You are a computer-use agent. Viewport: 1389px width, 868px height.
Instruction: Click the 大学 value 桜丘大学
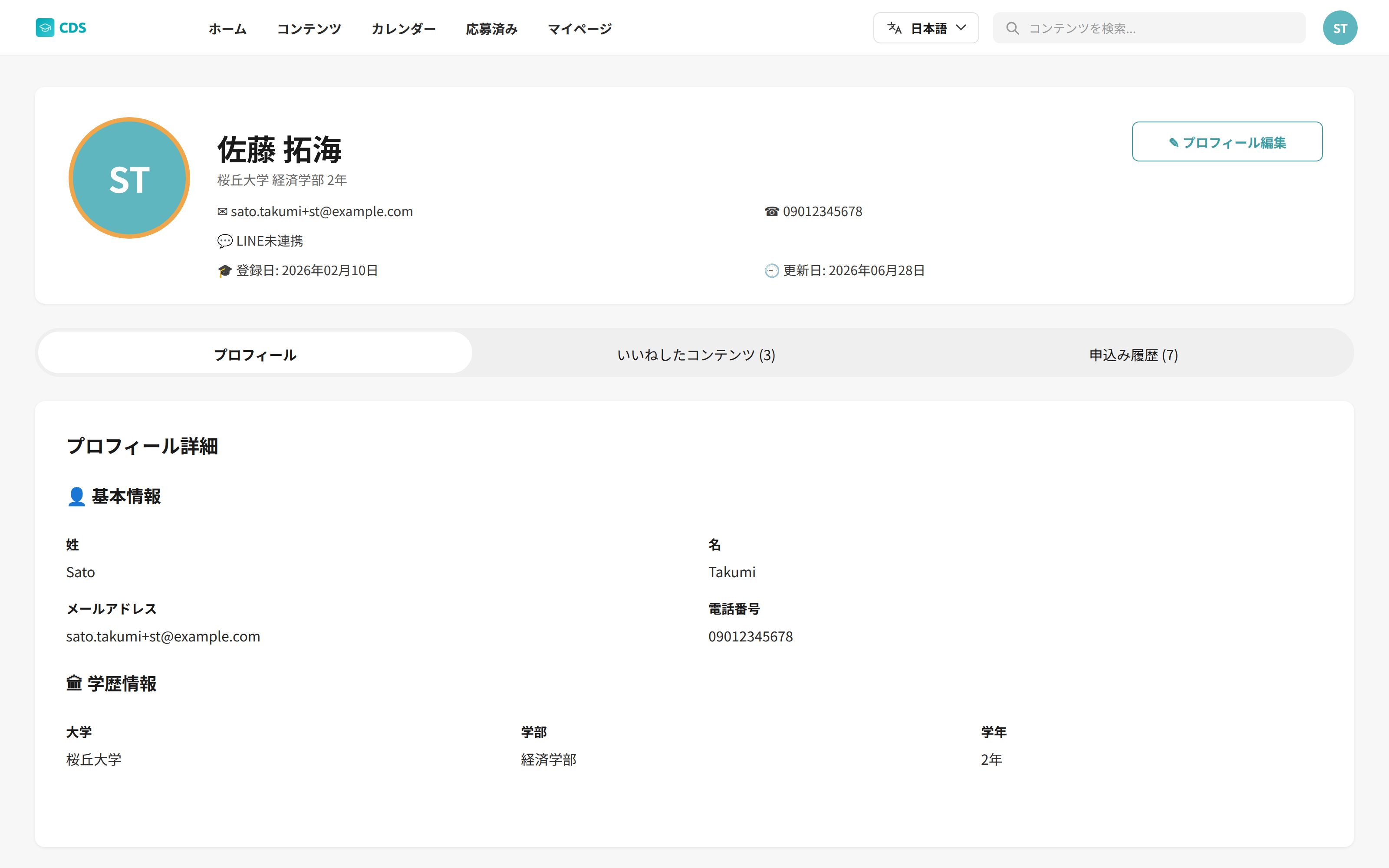tap(94, 759)
